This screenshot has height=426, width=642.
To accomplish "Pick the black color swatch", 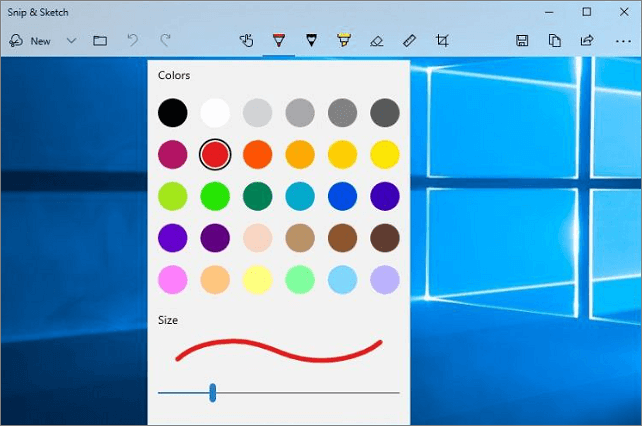I will click(x=172, y=112).
